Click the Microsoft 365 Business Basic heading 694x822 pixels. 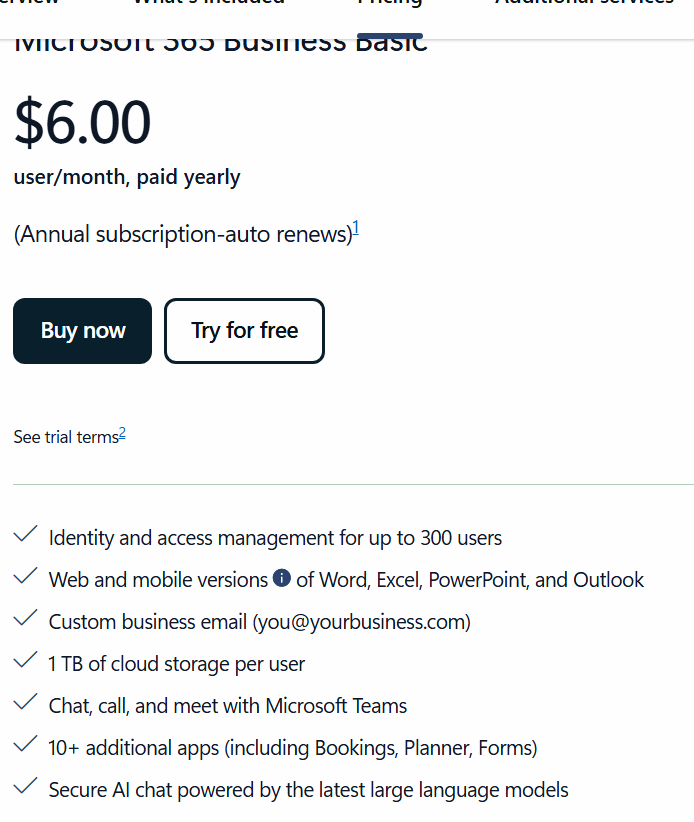(221, 45)
